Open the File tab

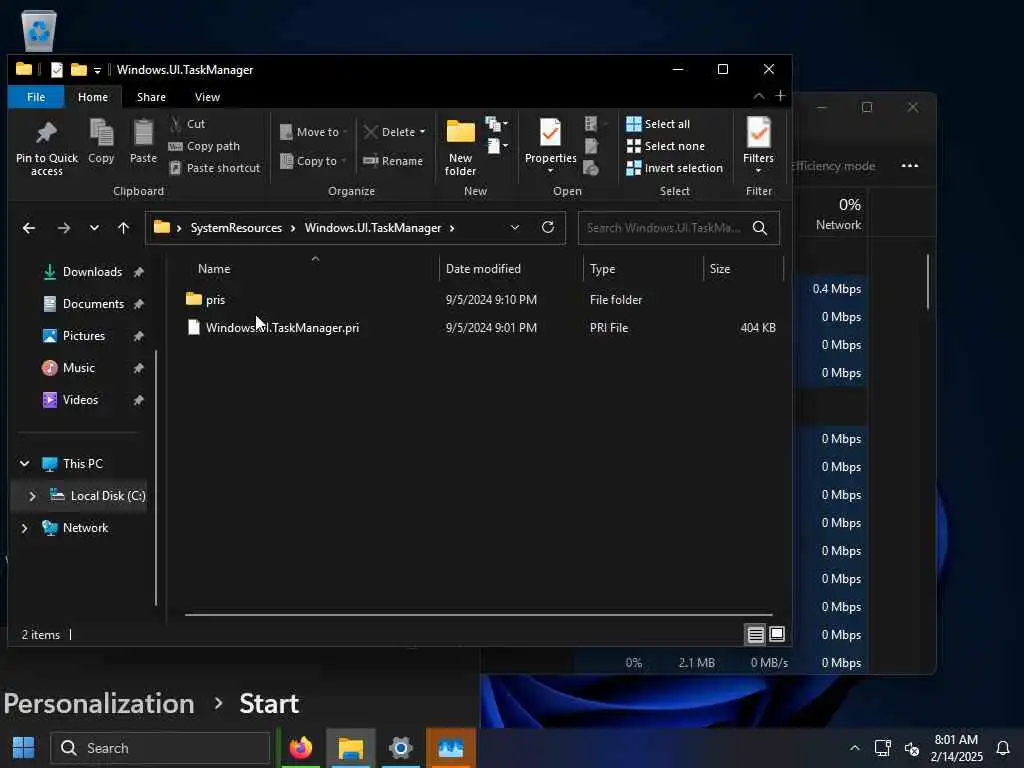tap(36, 97)
